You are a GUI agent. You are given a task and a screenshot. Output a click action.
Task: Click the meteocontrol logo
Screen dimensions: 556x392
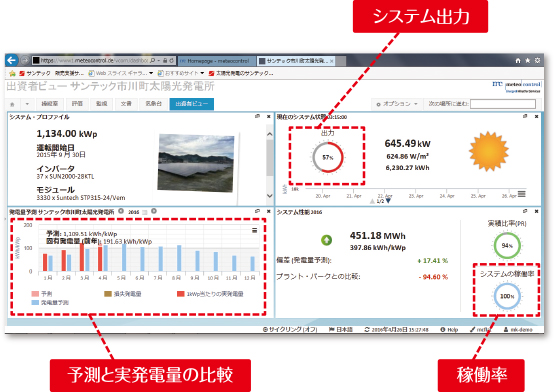click(516, 86)
